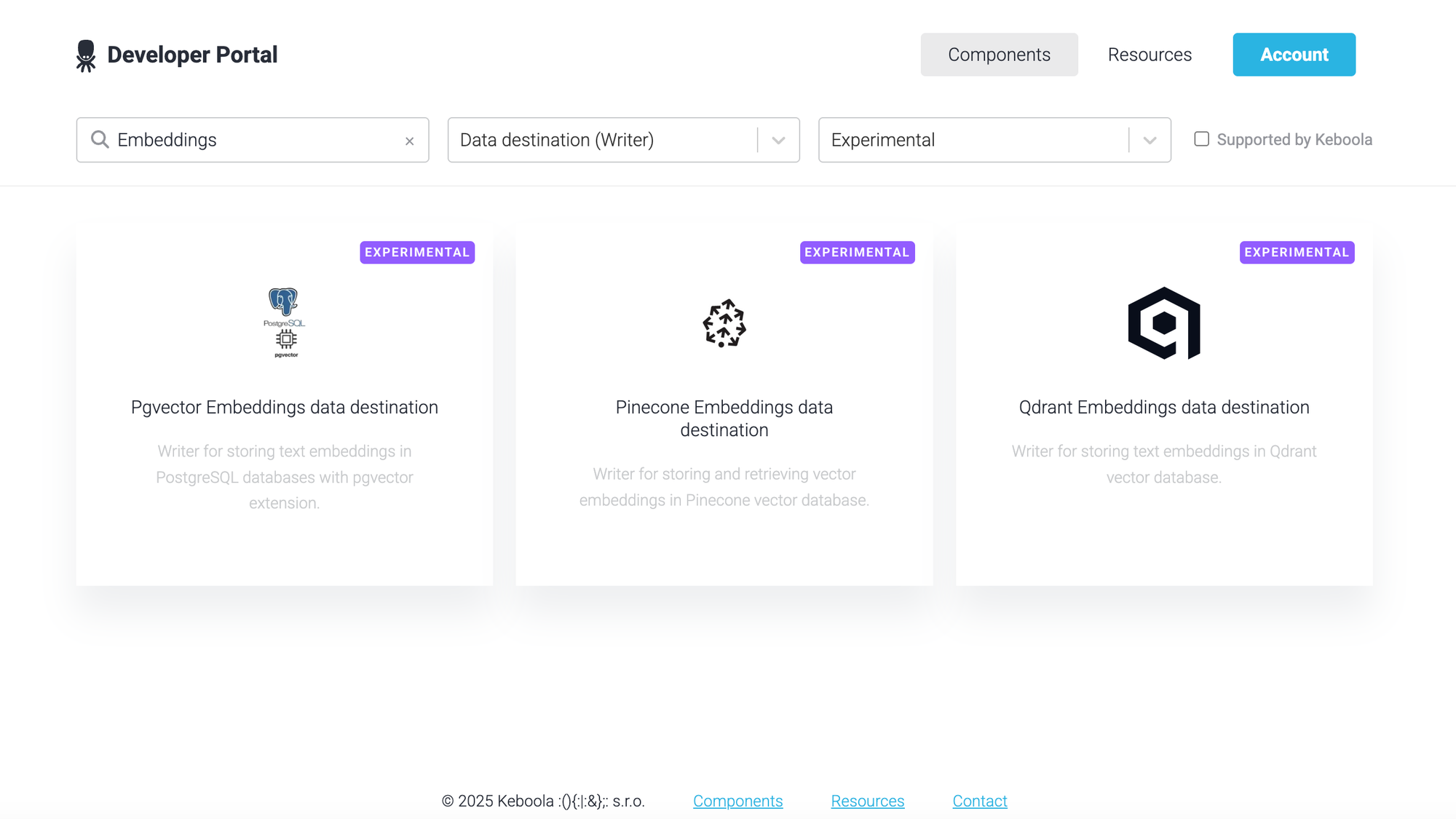Open the Contact link in footer

coord(980,800)
